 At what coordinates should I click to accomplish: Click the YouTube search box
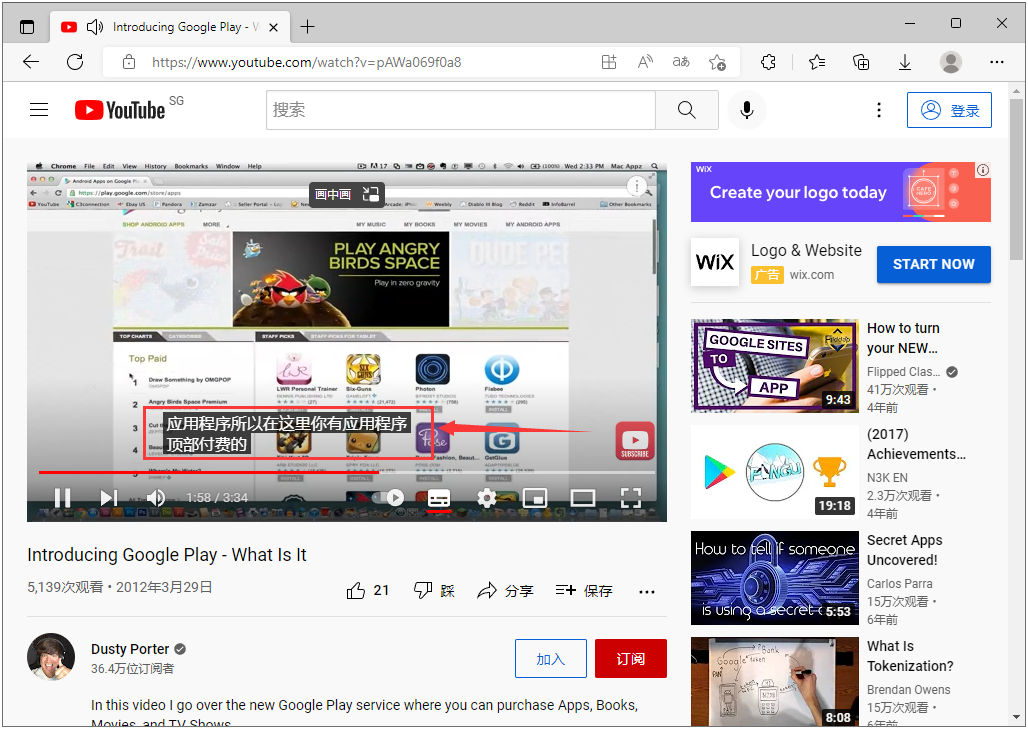(x=460, y=110)
